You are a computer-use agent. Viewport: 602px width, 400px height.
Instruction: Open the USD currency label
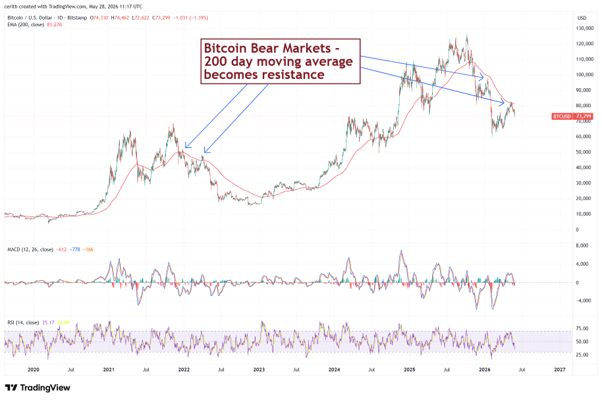coord(582,18)
